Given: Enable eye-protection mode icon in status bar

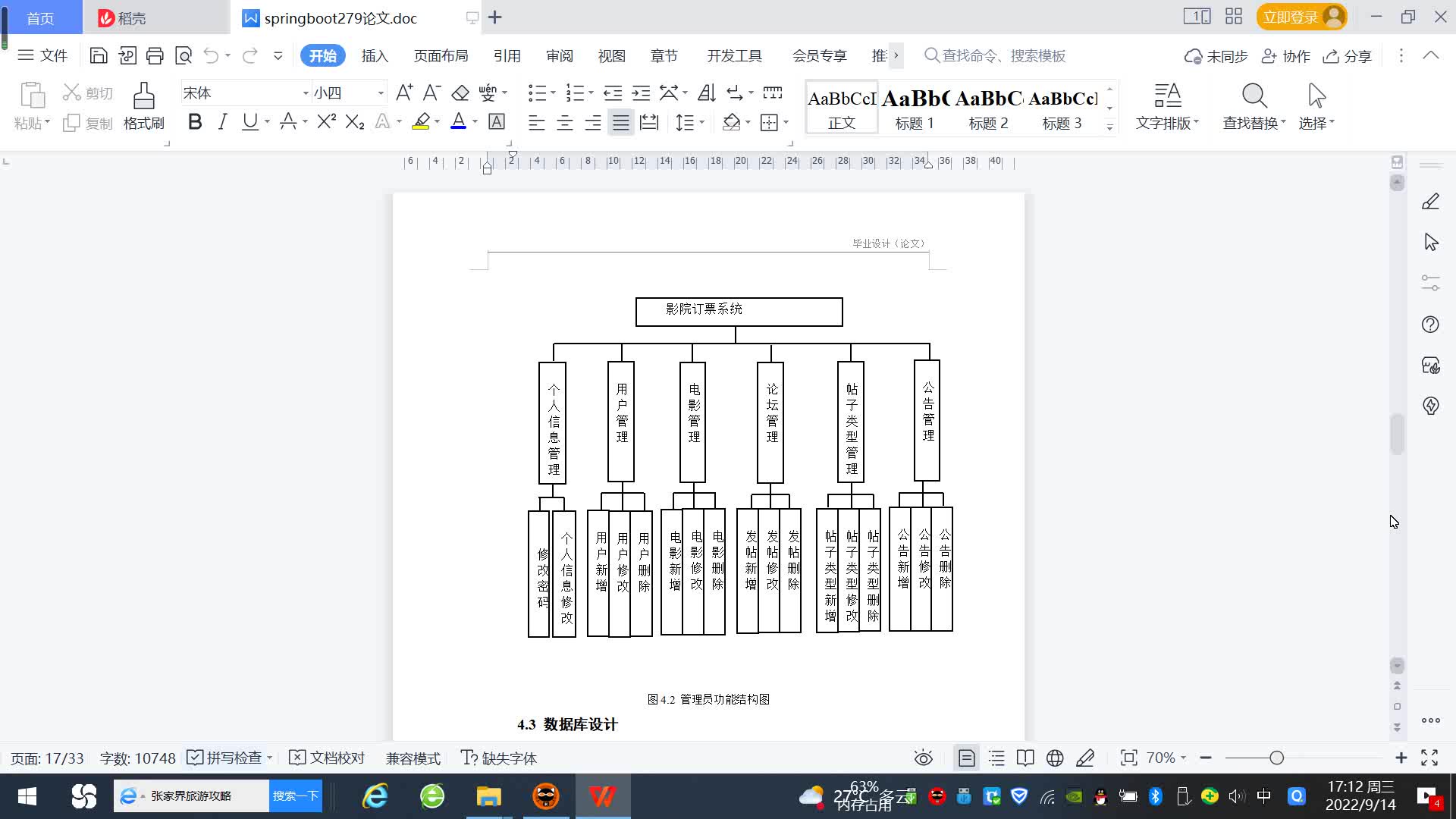Looking at the screenshot, I should pyautogui.click(x=923, y=758).
